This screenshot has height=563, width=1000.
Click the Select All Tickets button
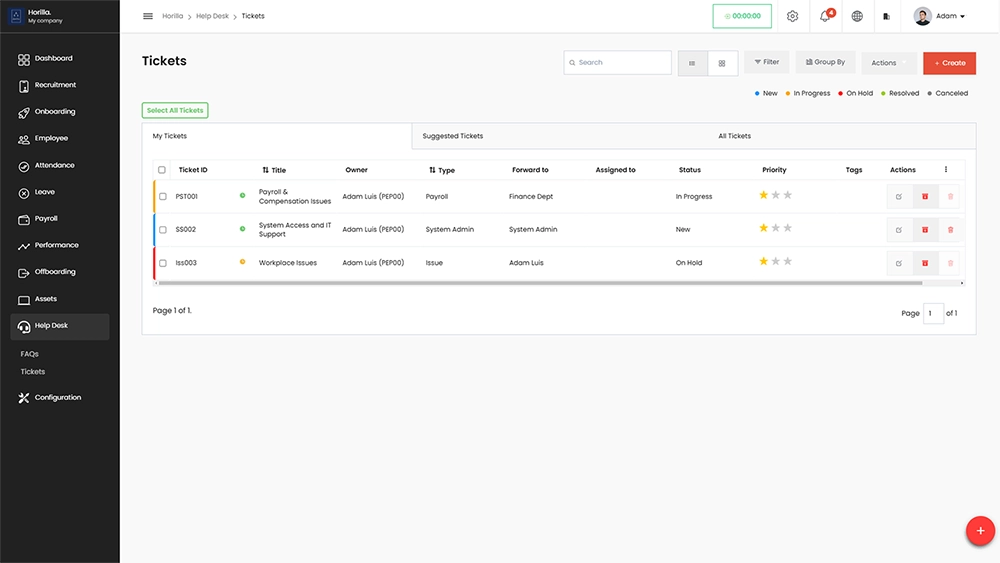[x=175, y=111]
